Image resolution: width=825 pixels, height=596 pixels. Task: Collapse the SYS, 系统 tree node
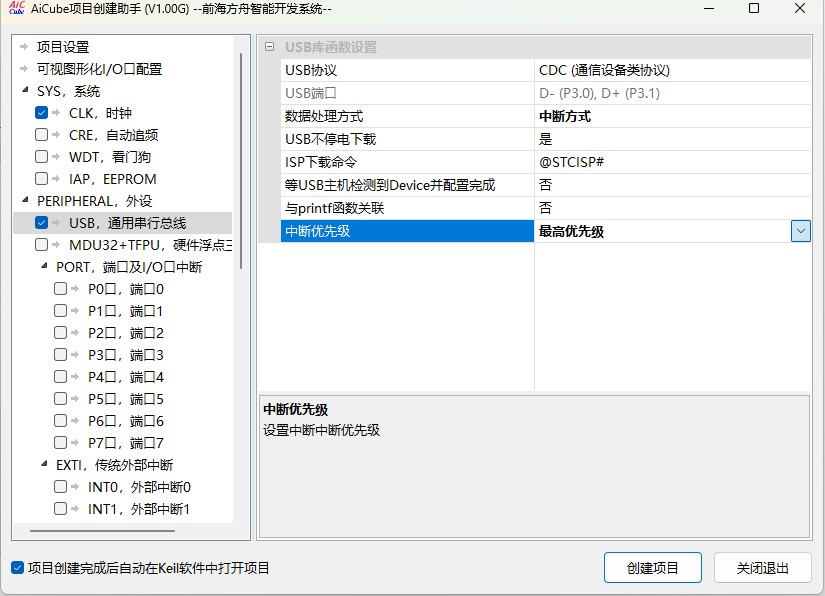[25, 90]
